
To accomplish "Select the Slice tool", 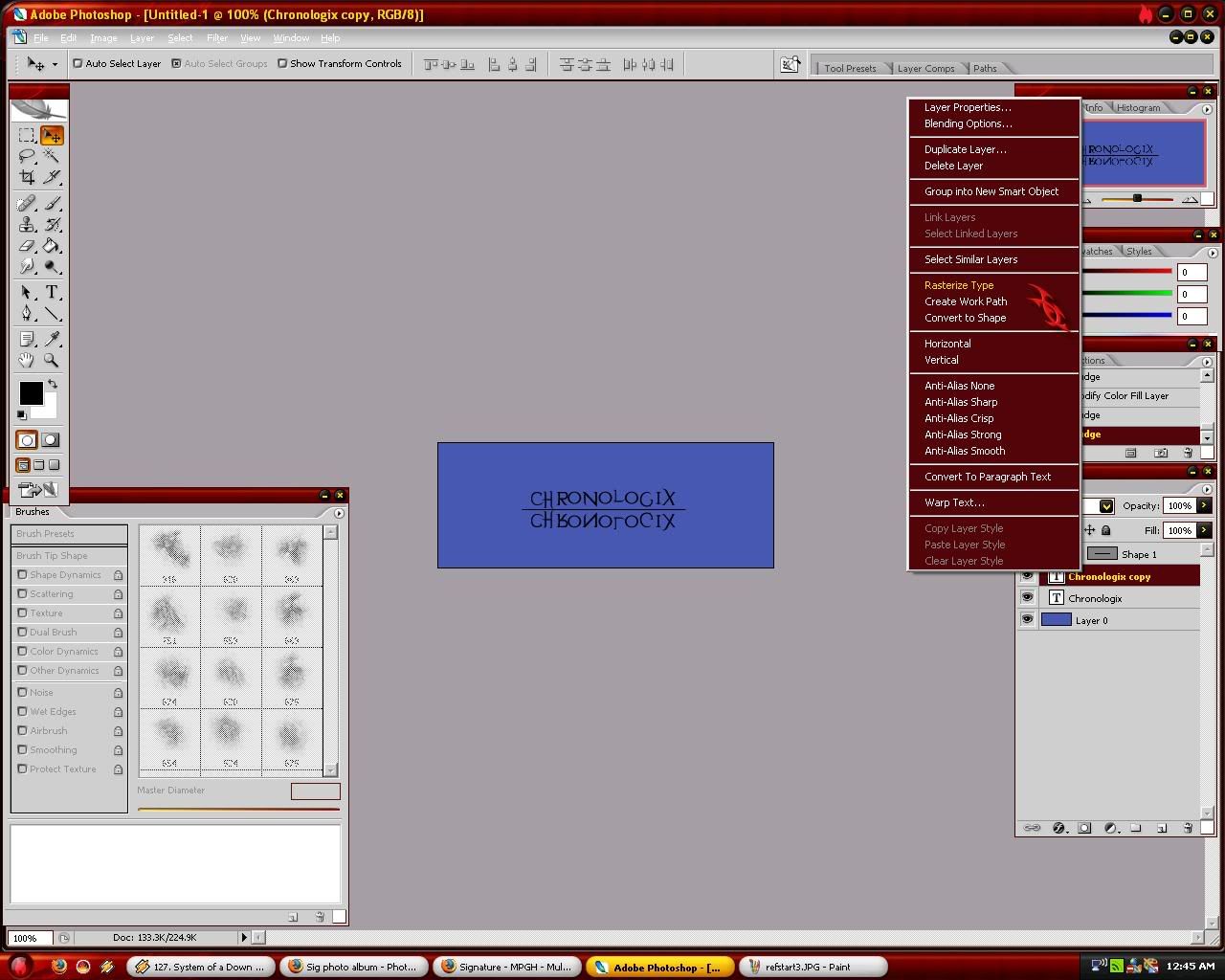I will click(52, 177).
